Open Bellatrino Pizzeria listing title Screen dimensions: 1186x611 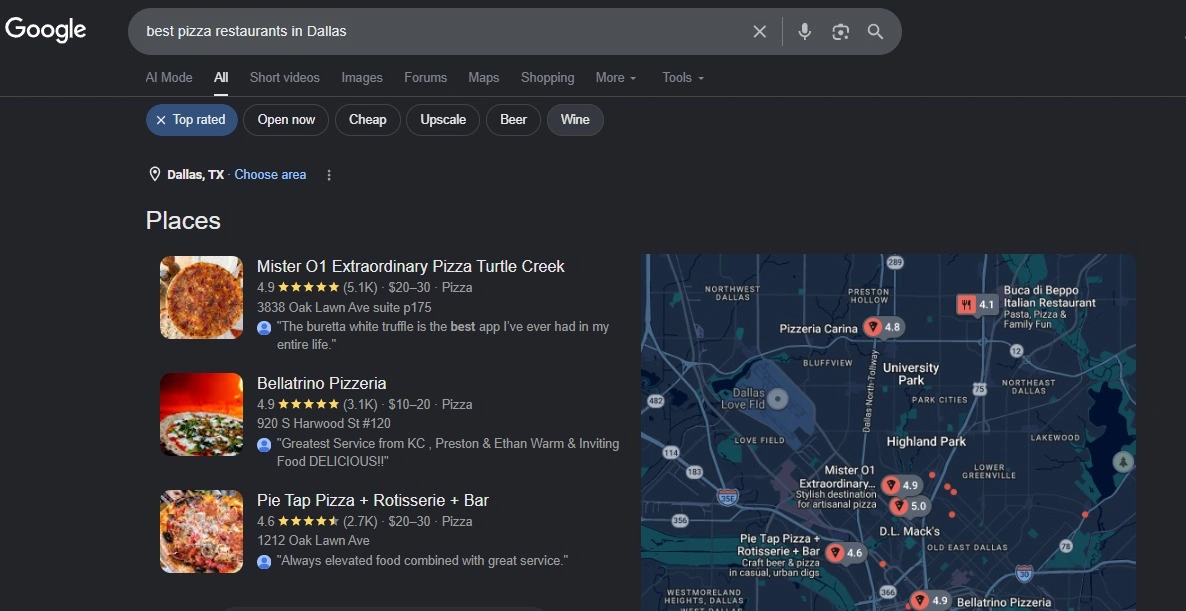pos(321,383)
